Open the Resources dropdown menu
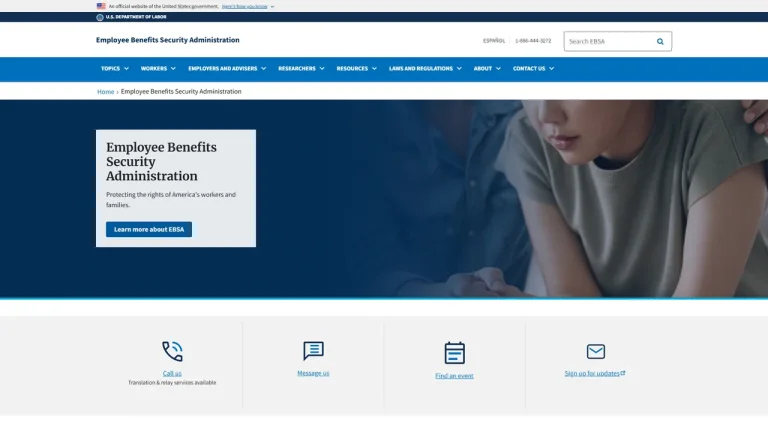Screen dimensions: 768x432 pyautogui.click(x=357, y=69)
